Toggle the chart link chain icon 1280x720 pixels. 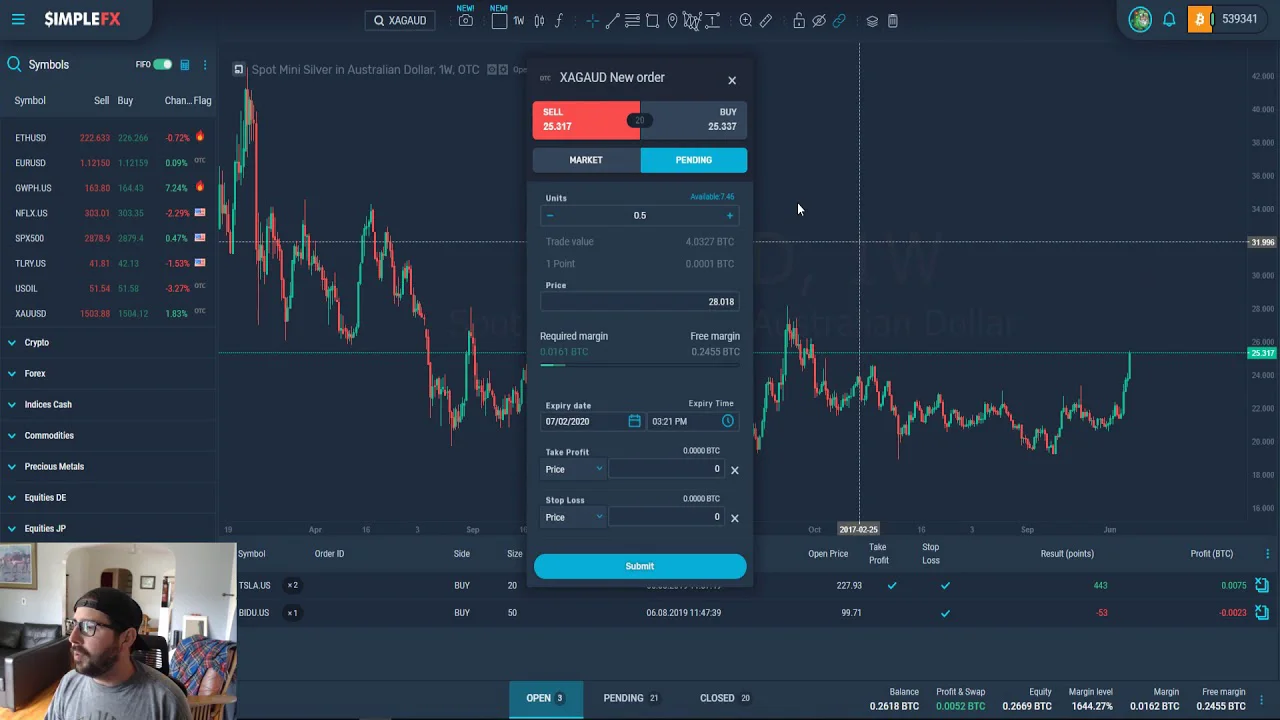[x=839, y=21]
